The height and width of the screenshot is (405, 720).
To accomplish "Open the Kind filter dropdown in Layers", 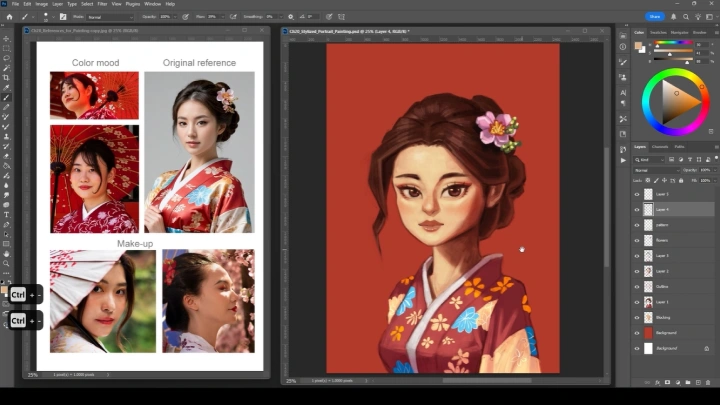I will pos(651,159).
